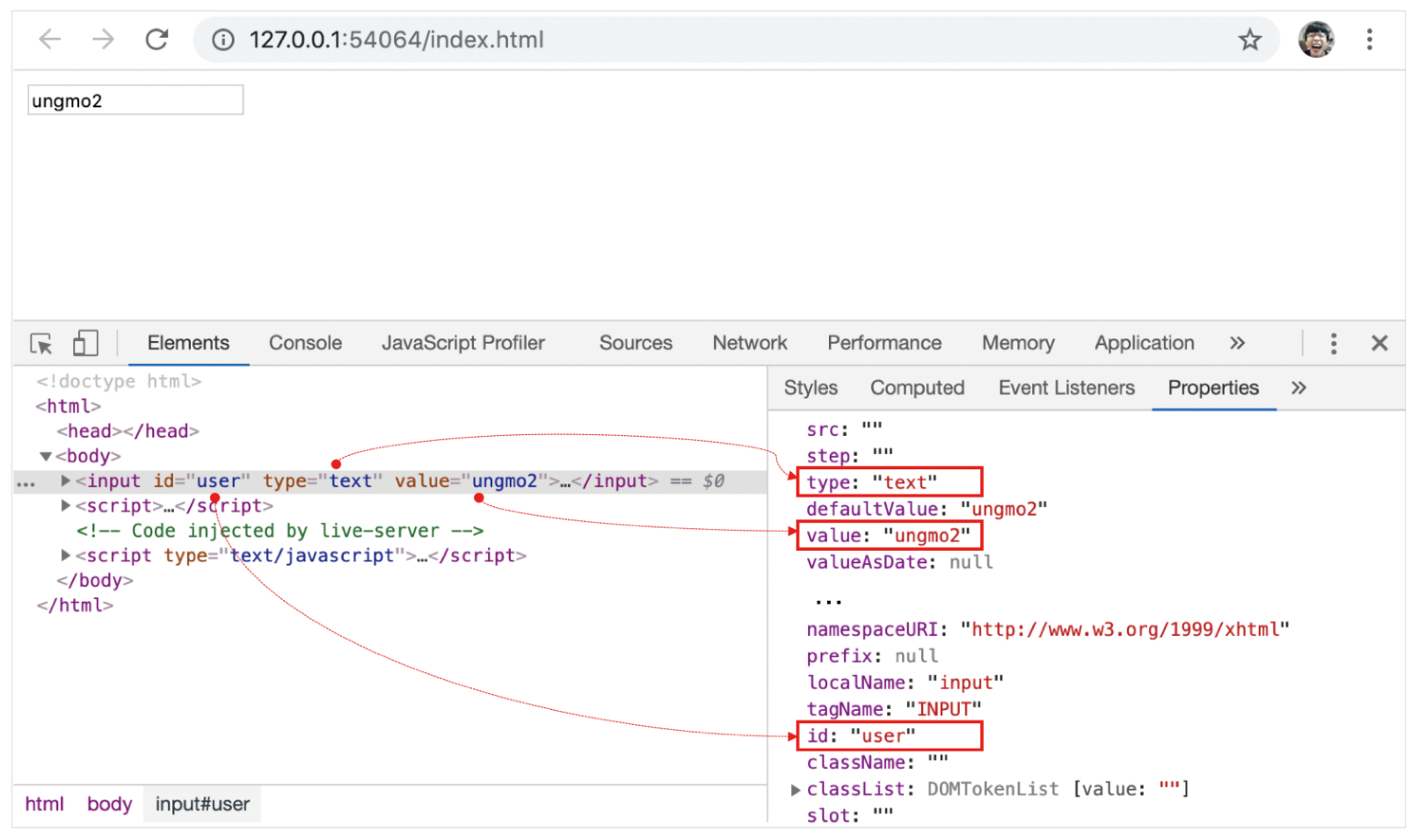Screen dimensions: 1425x840
Task: Select the head element line
Action: coord(128,431)
